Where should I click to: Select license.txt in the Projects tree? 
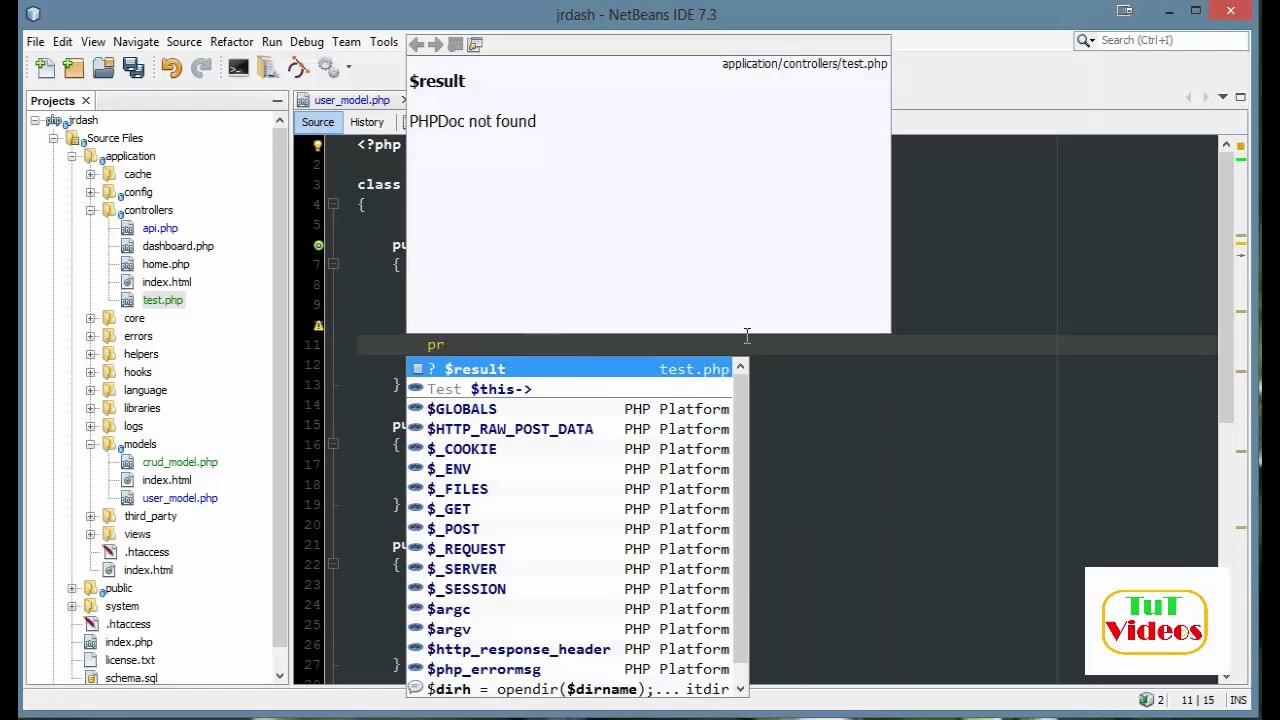130,660
